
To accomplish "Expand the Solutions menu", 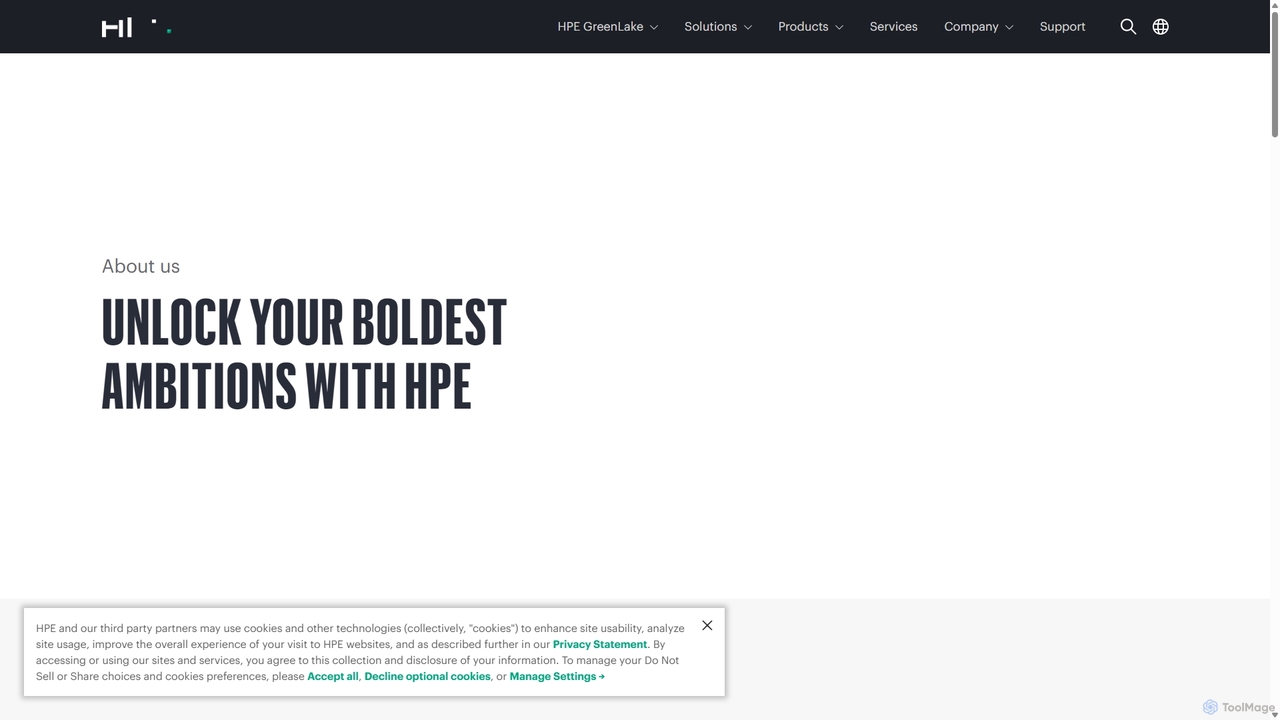I will coord(718,27).
